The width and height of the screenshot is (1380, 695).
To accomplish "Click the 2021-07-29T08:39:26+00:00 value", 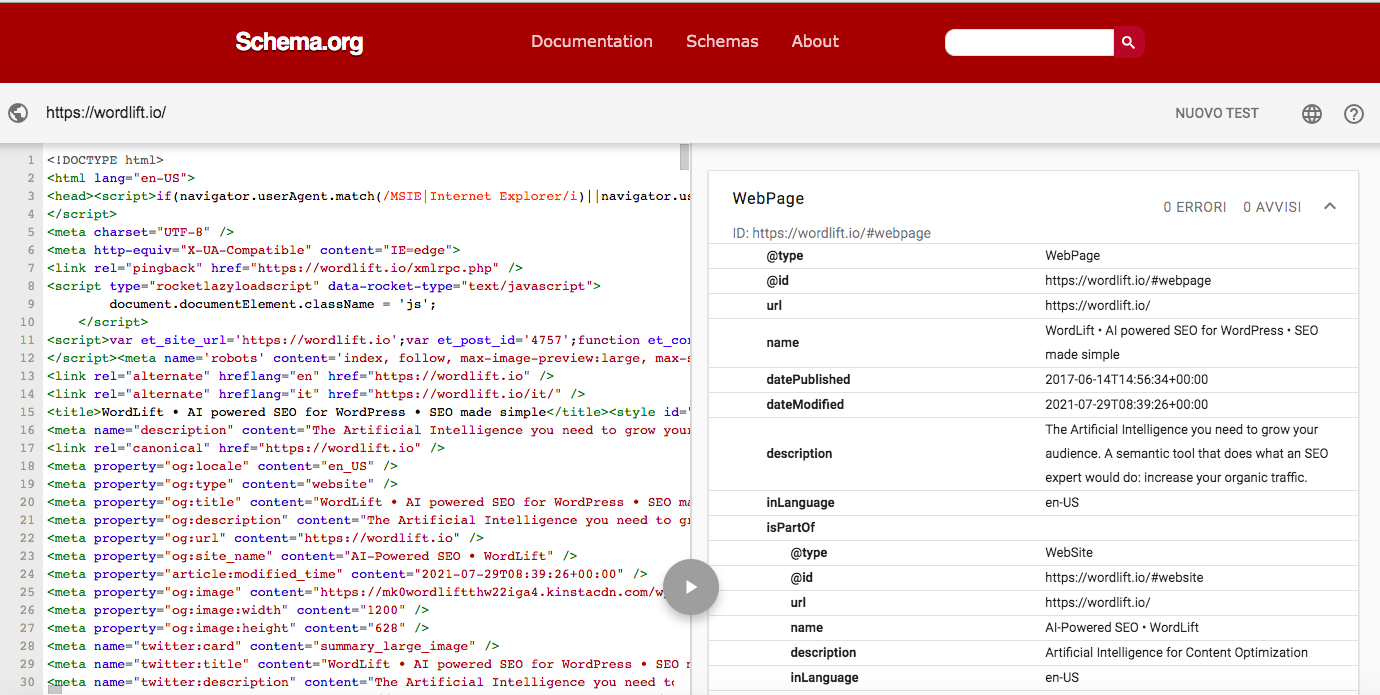I will coord(1127,405).
